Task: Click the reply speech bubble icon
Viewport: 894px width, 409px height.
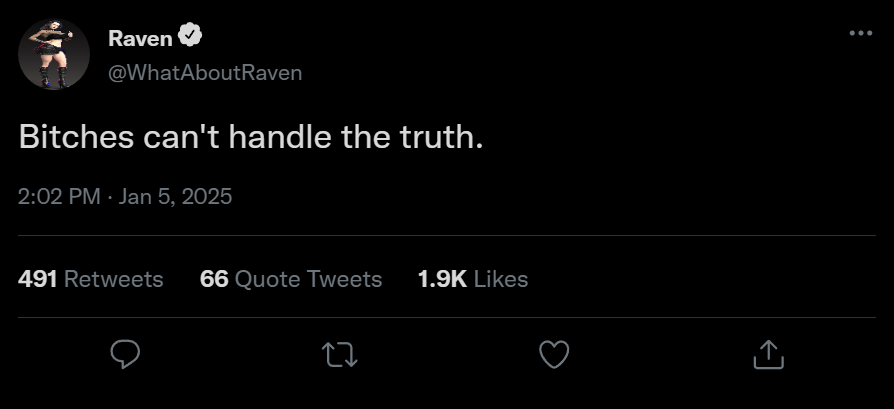Action: tap(124, 354)
